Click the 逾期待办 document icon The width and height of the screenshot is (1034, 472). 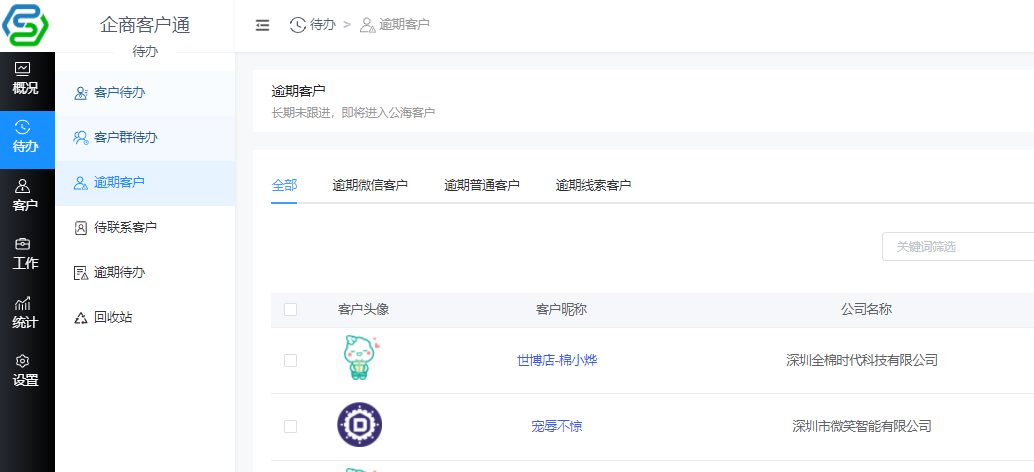point(80,273)
